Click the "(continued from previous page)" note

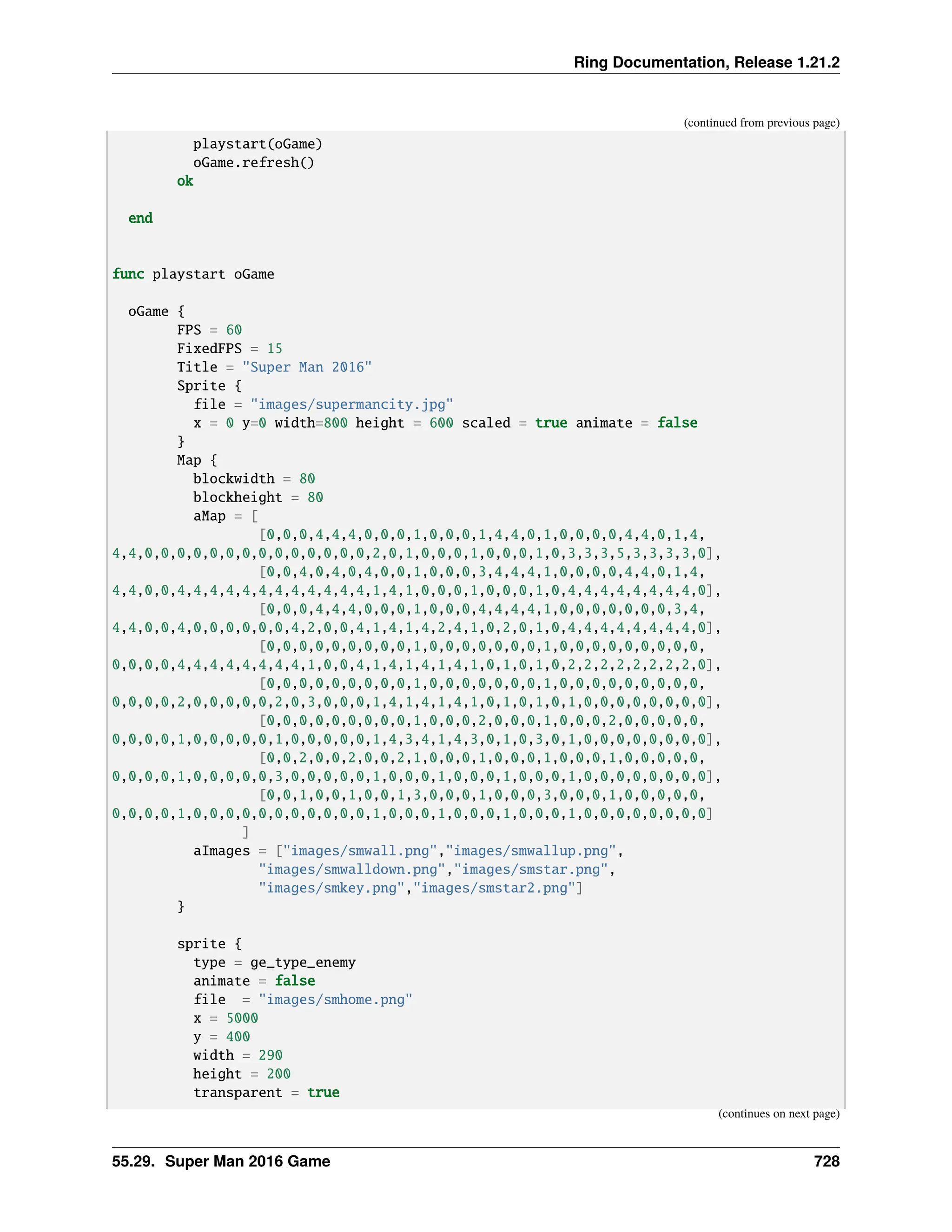(x=761, y=123)
